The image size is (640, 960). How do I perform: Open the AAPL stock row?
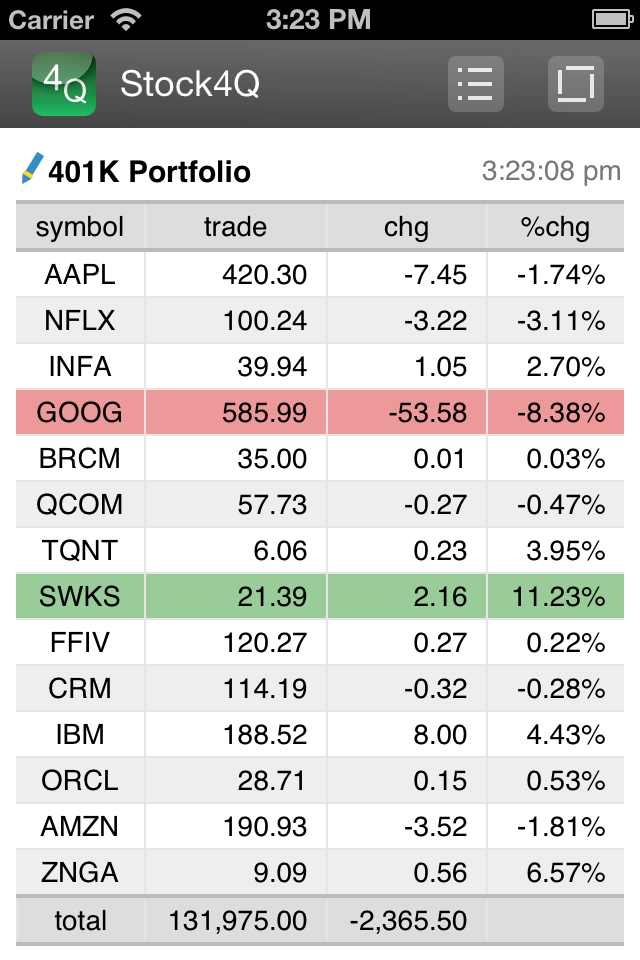coord(320,274)
